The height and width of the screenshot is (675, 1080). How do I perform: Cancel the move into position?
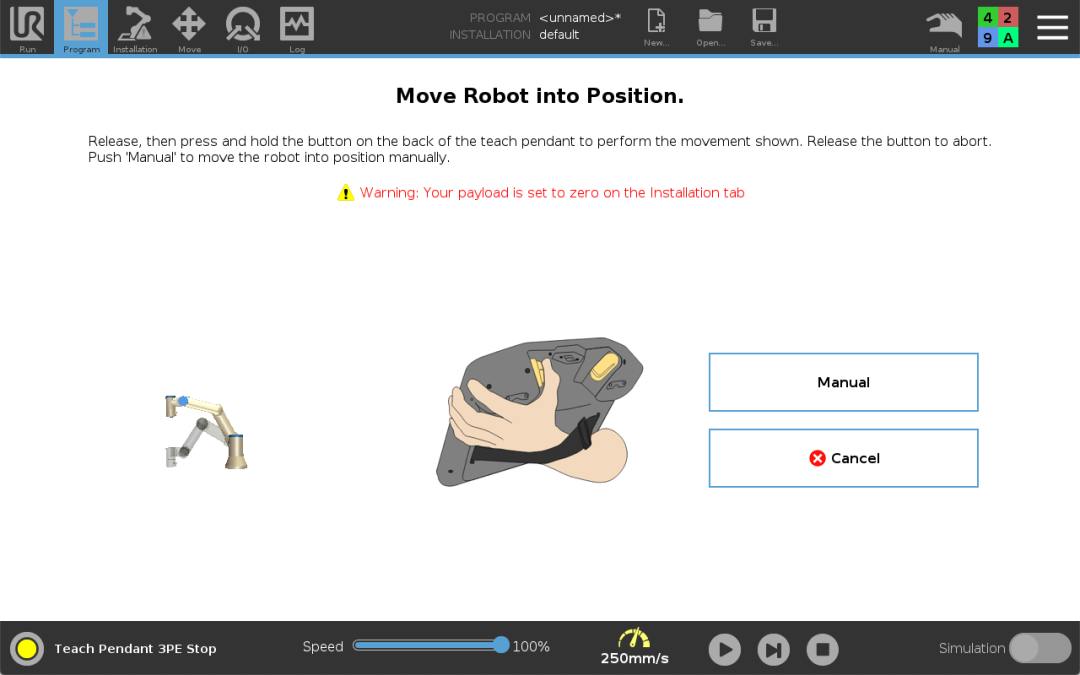tap(843, 458)
